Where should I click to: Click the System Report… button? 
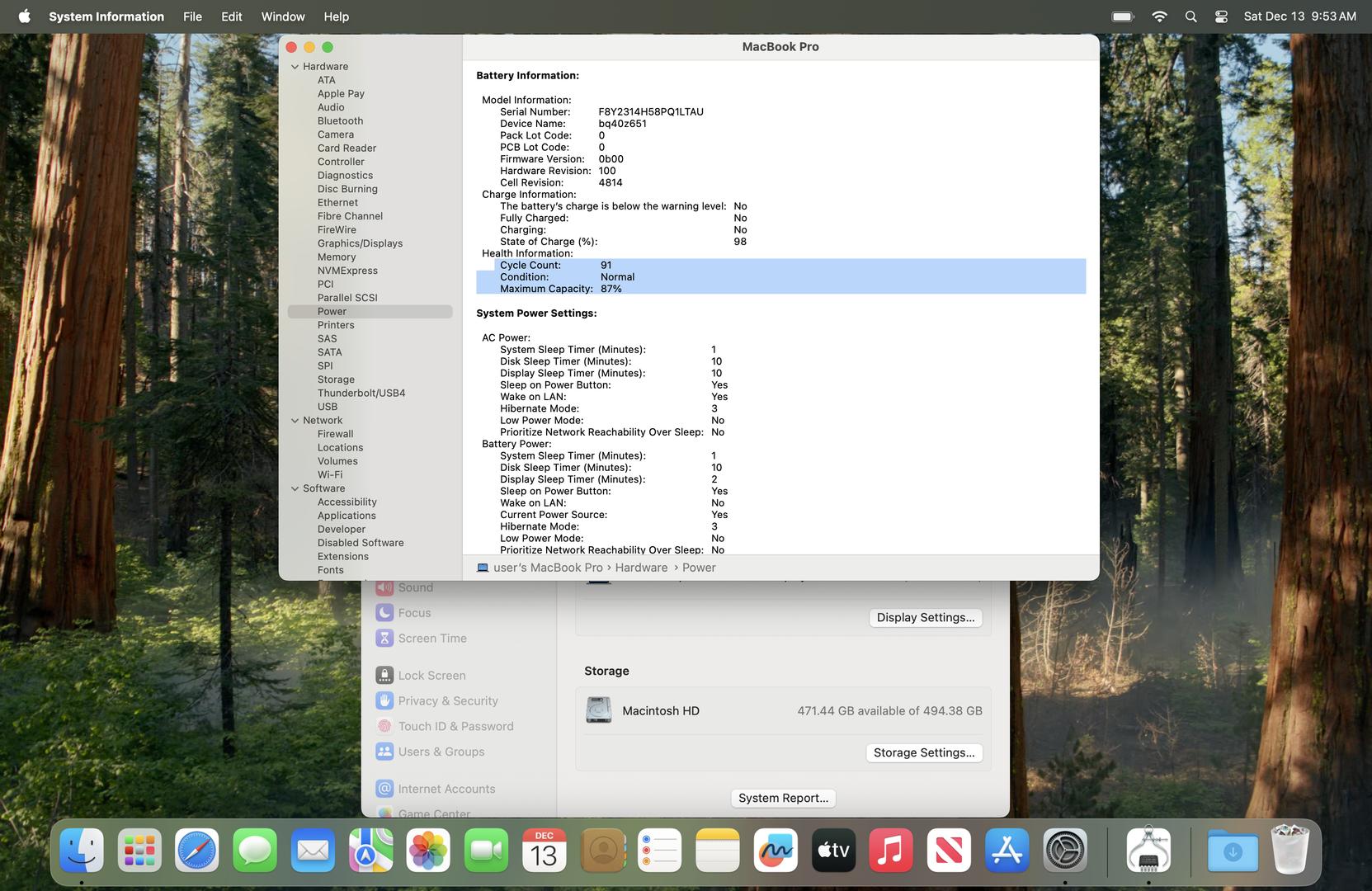point(783,798)
